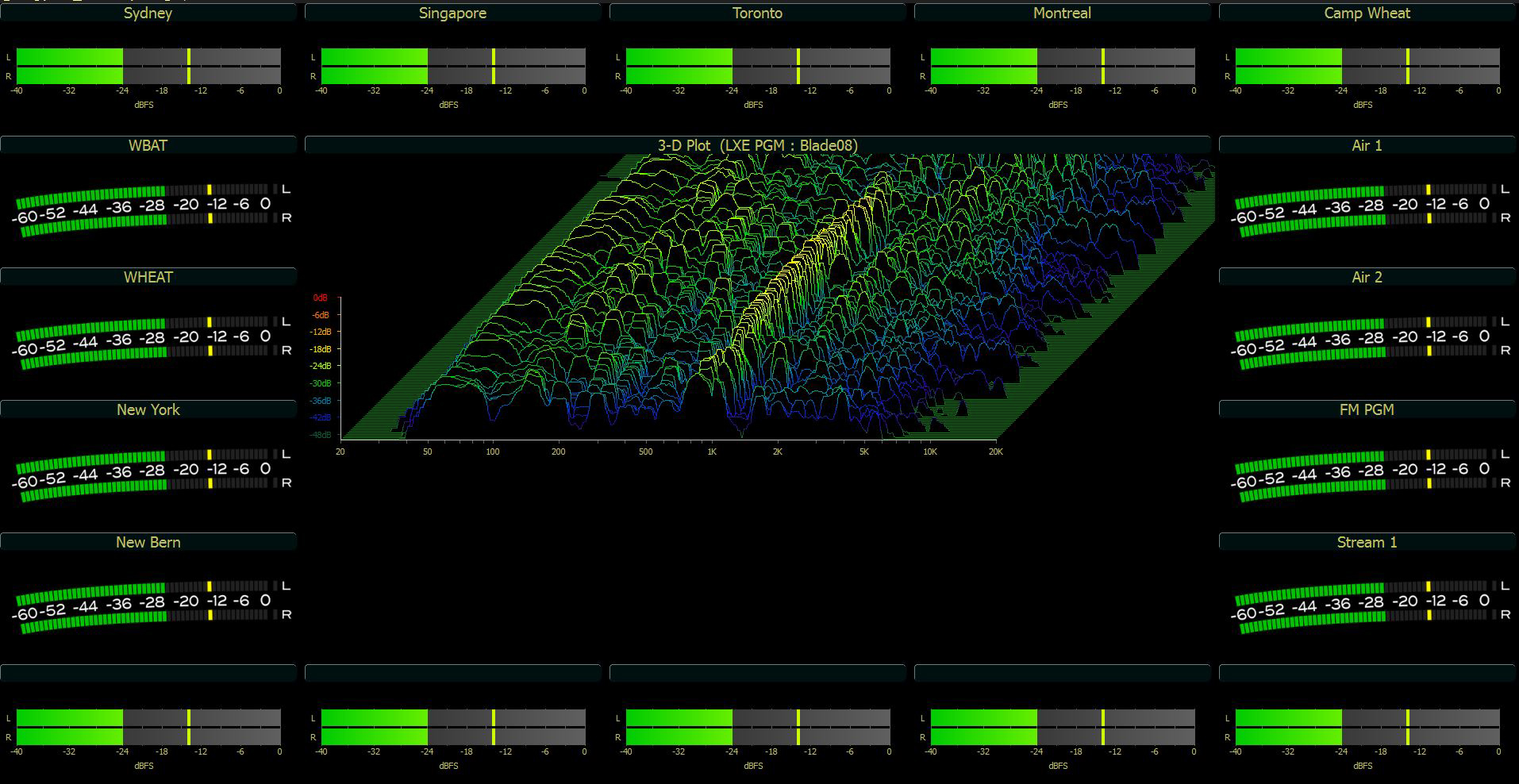Screen dimensions: 1519x784
Task: Select the New Bern title bar
Action: [x=148, y=543]
